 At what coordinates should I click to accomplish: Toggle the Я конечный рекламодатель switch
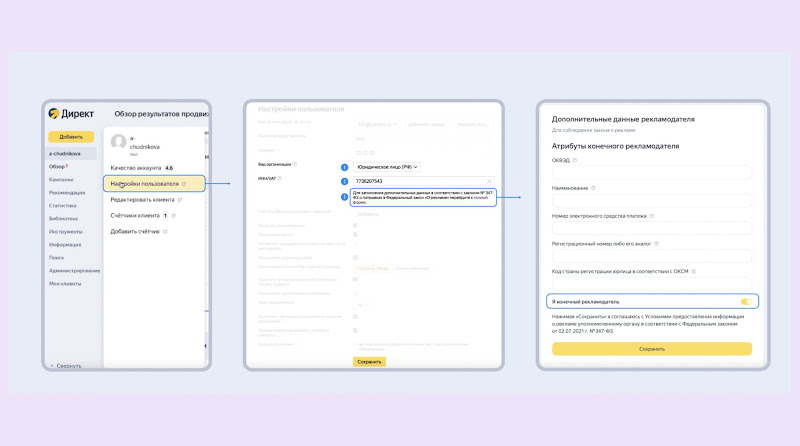coord(746,302)
